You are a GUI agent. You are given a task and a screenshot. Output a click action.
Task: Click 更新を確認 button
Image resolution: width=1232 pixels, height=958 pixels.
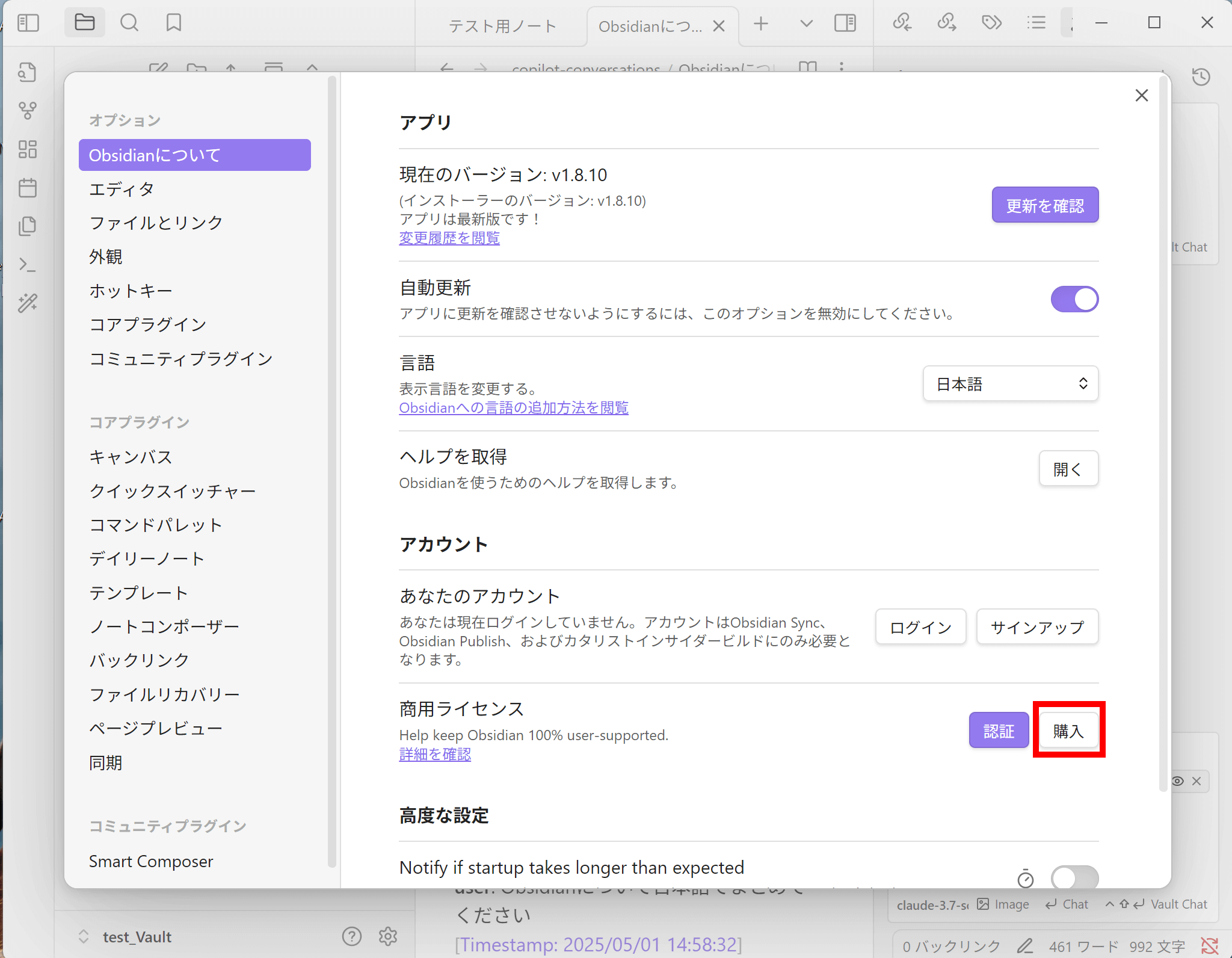coord(1045,205)
